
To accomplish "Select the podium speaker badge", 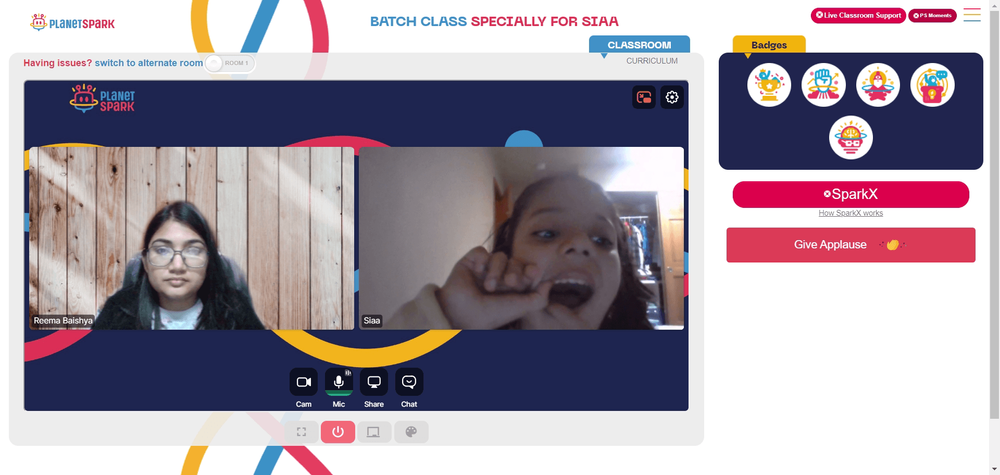I will click(932, 85).
